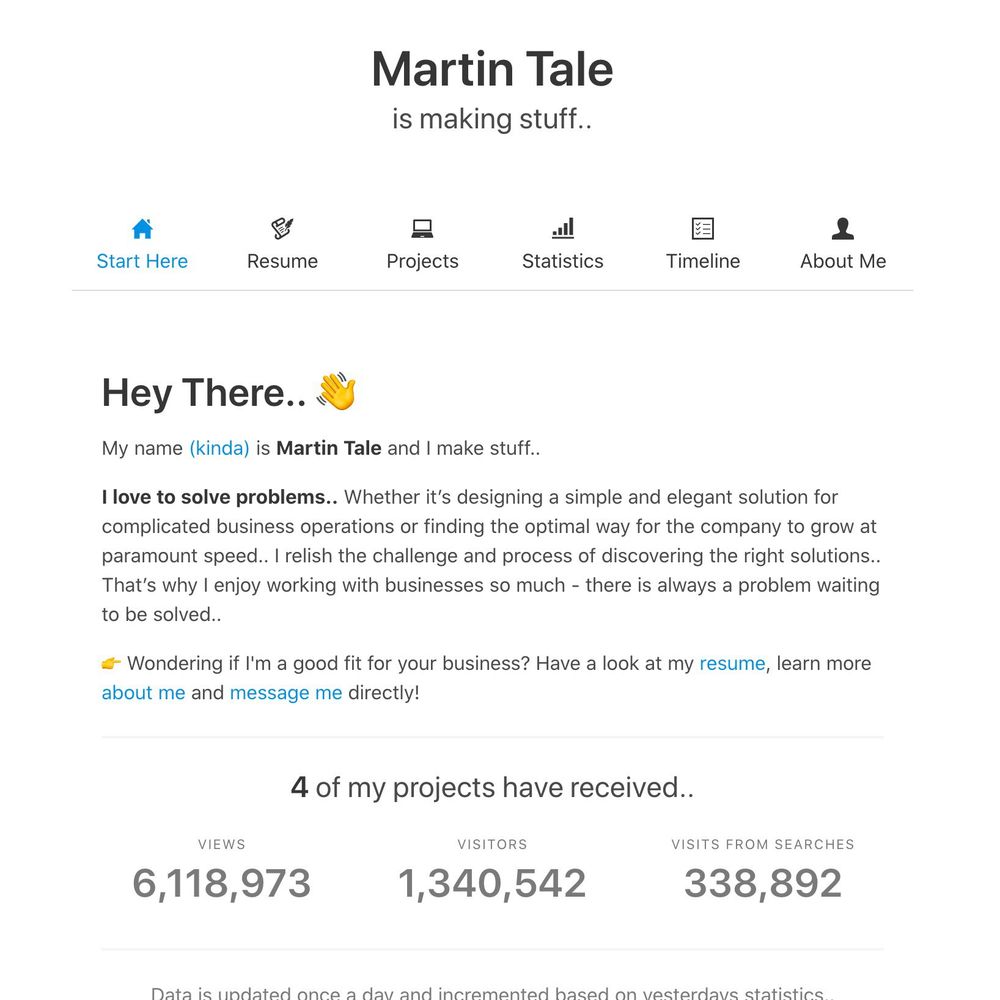Follow the "resume" link in paragraph
1000x1000 pixels.
[x=732, y=663]
